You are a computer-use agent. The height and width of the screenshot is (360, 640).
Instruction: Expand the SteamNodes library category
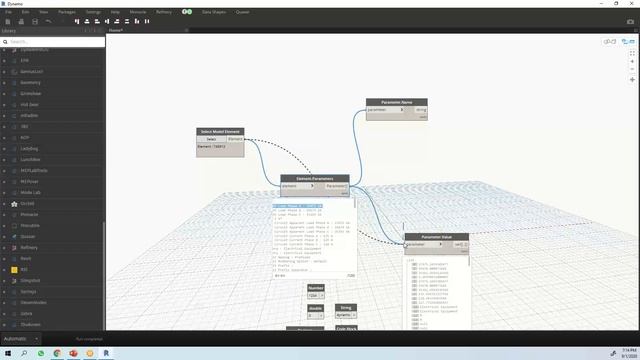pyautogui.click(x=33, y=303)
